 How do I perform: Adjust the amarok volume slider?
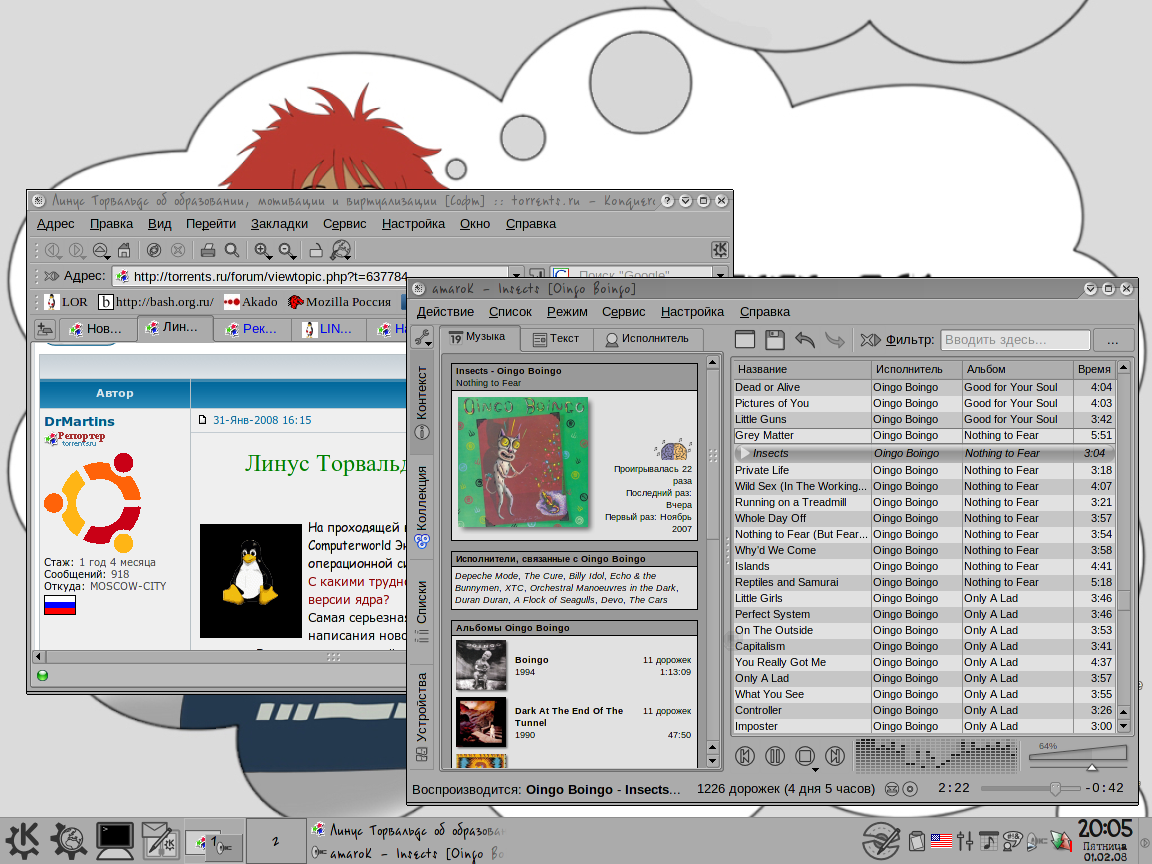point(1078,759)
